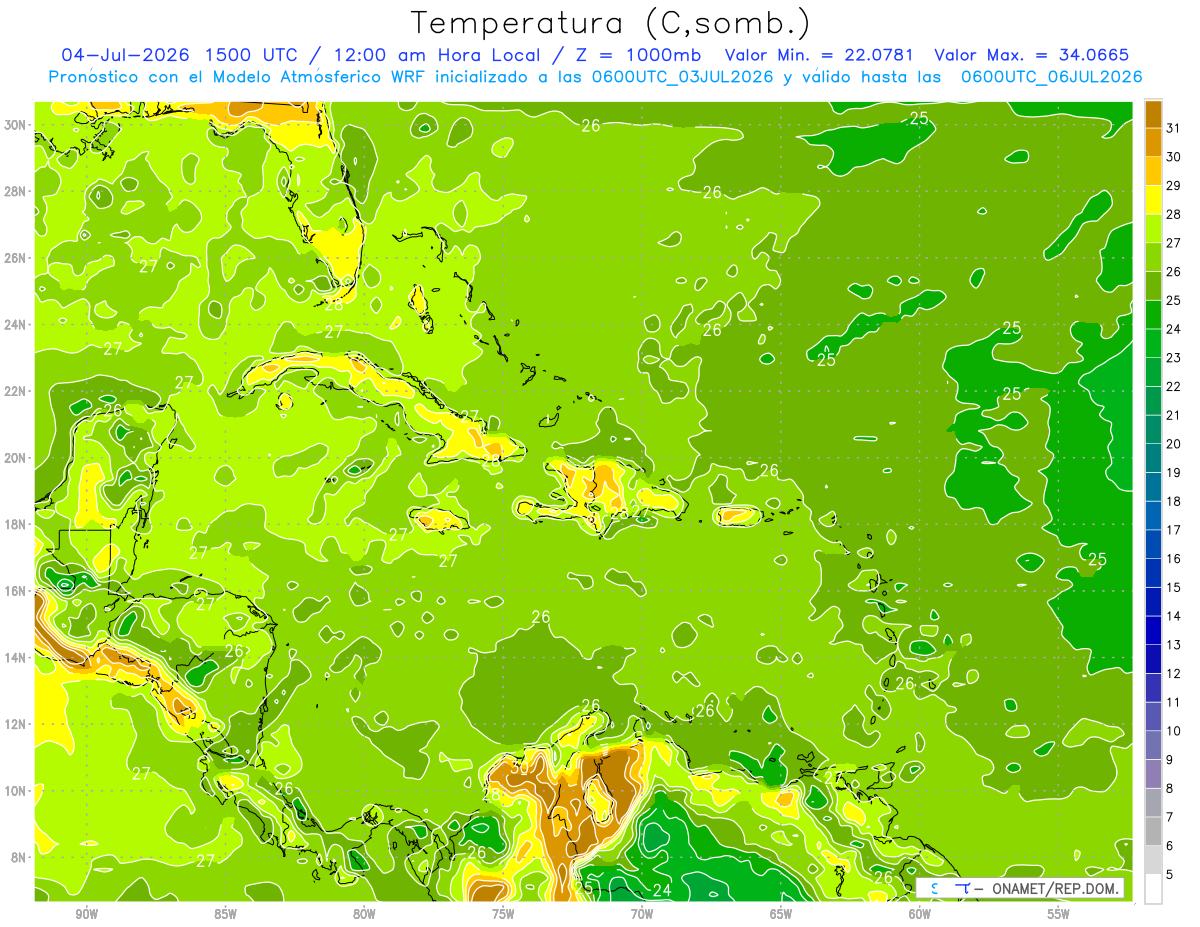Image resolution: width=1200 pixels, height=927 pixels.
Task: Click the 75W longitude axis label
Action: click(x=503, y=914)
